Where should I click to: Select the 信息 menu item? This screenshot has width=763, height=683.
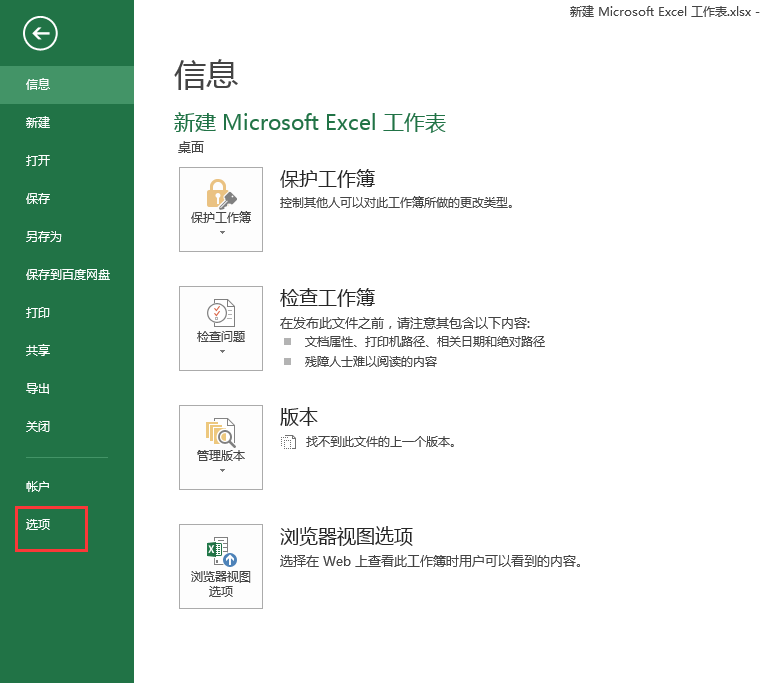pos(67,85)
